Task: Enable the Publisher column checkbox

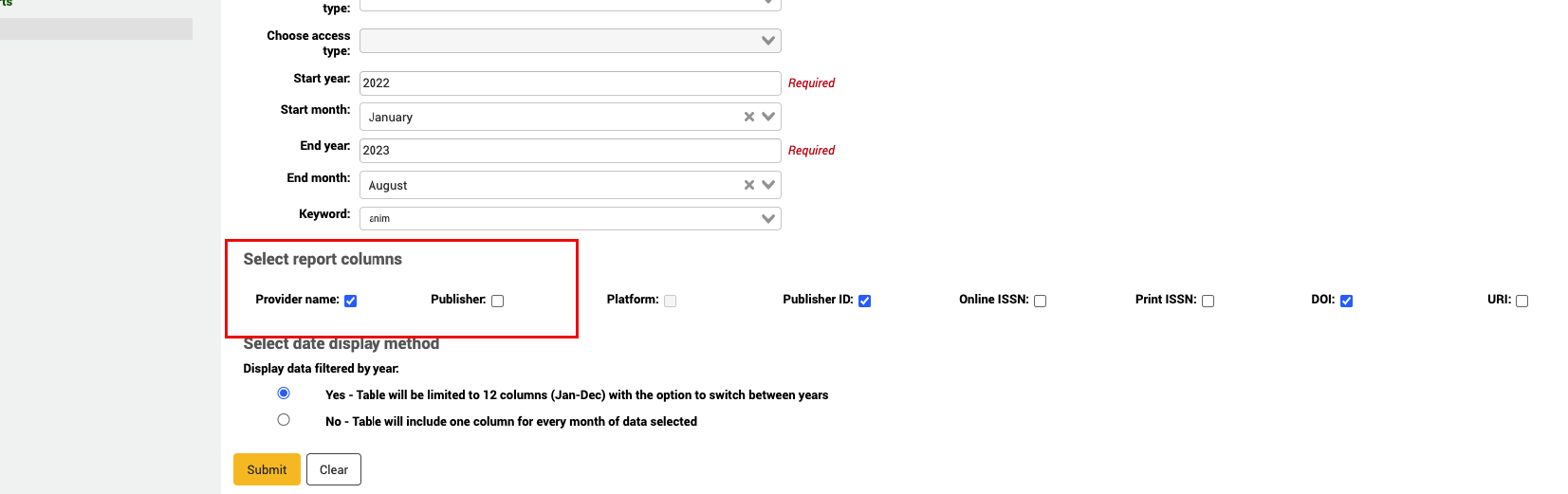Action: coord(497,301)
